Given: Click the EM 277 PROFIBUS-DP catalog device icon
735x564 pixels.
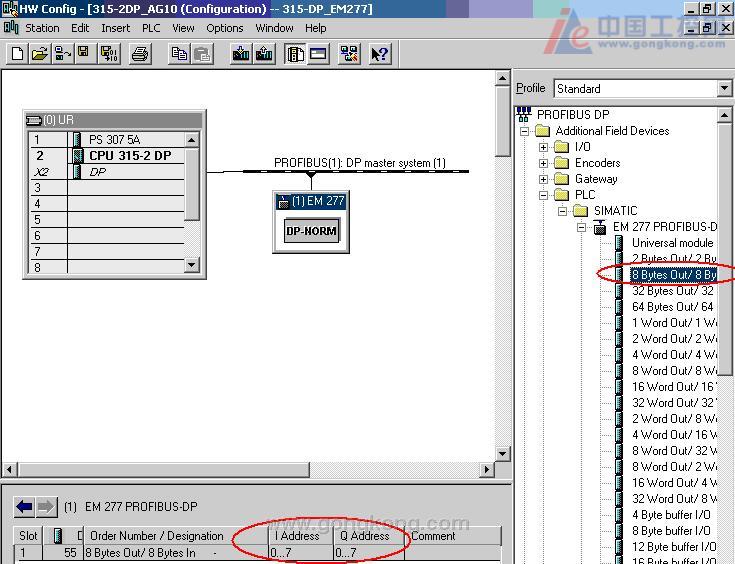Looking at the screenshot, I should 600,227.
